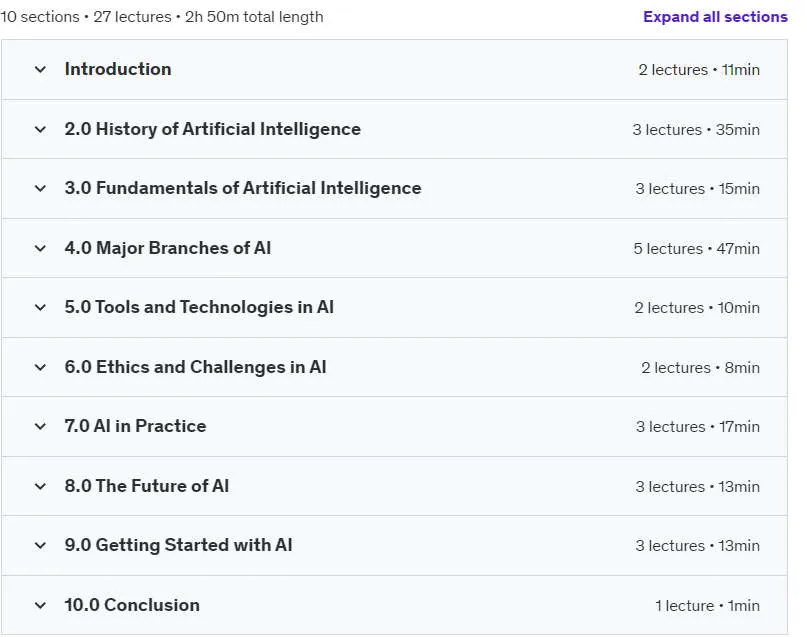Open 4.0 Major Branches of AI title

pyautogui.click(x=168, y=248)
